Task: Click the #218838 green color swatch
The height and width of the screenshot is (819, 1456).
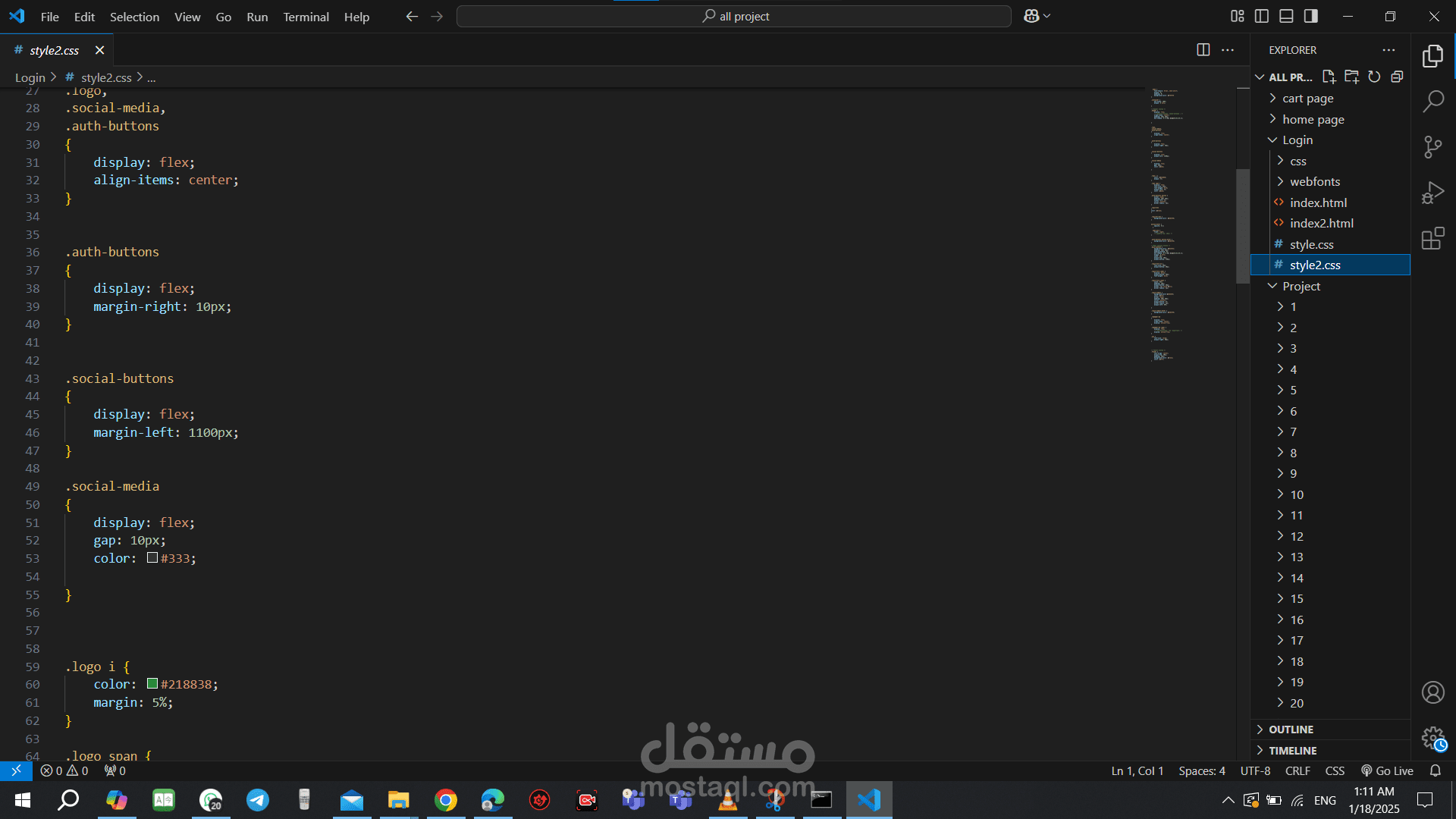Action: (152, 684)
